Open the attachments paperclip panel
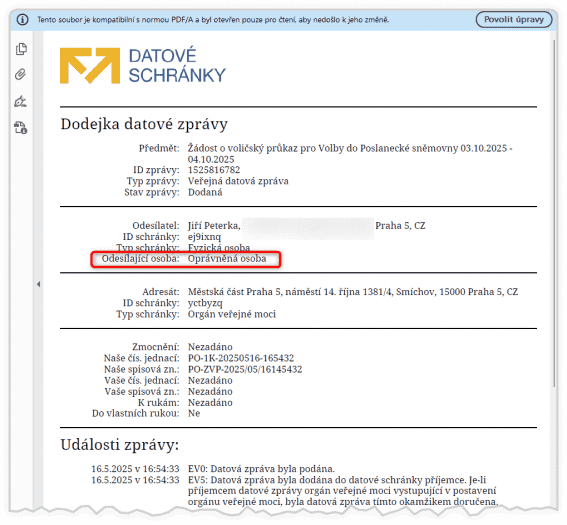Viewport: 567px width, 525px height. (x=21, y=74)
